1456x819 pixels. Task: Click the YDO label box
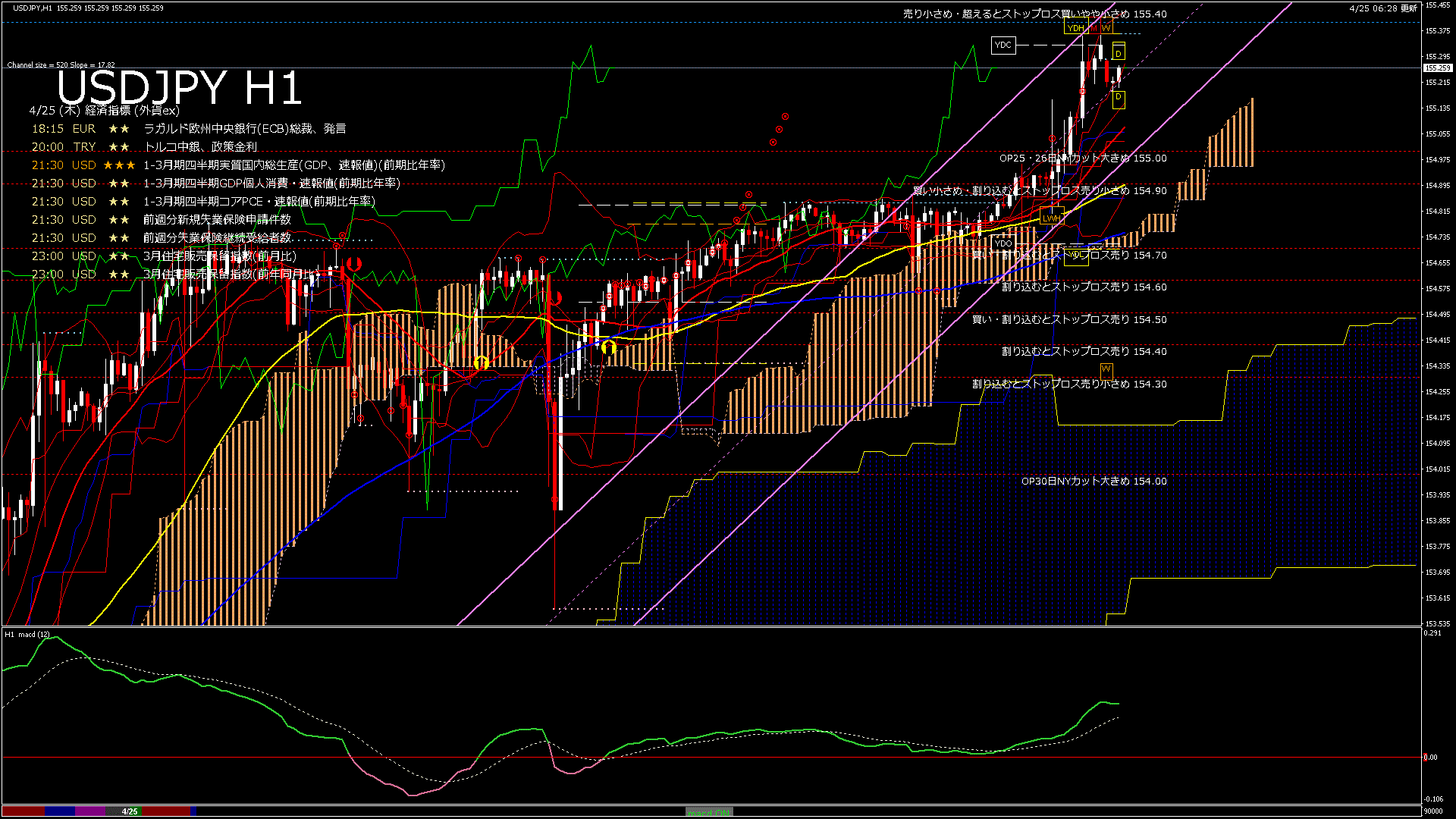coord(1003,243)
